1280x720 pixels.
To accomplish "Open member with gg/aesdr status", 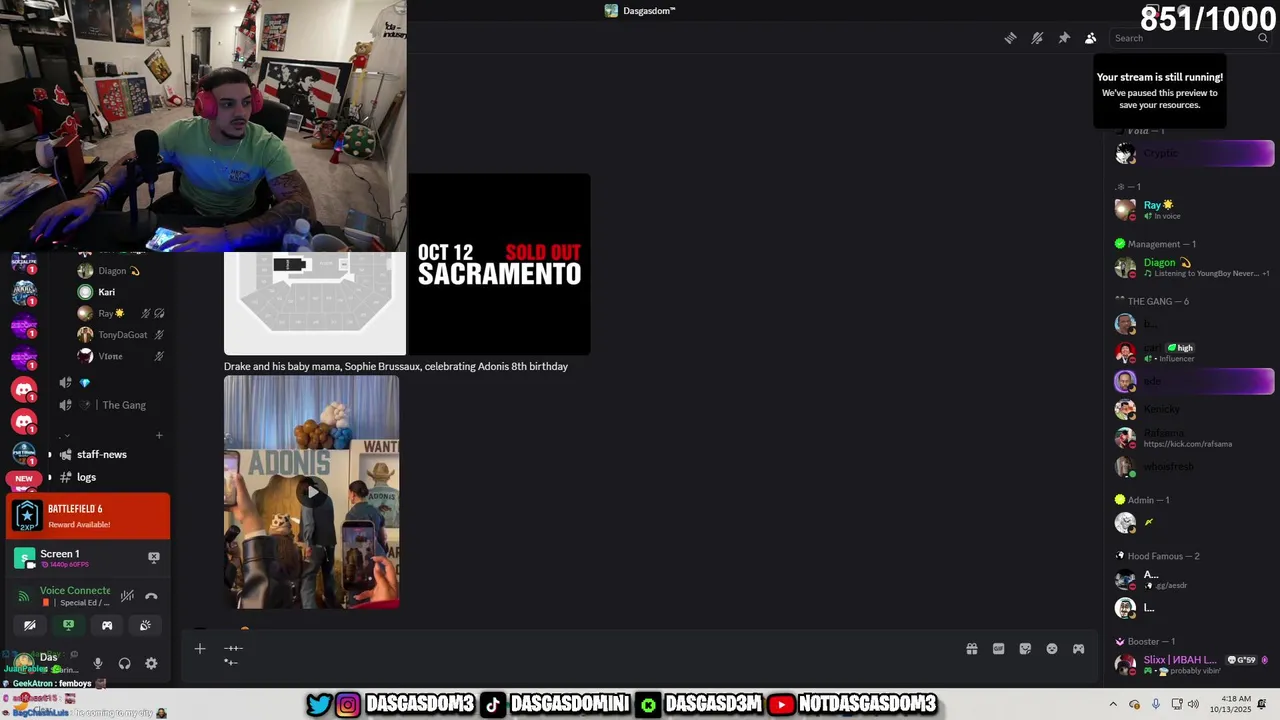I will [1193, 579].
